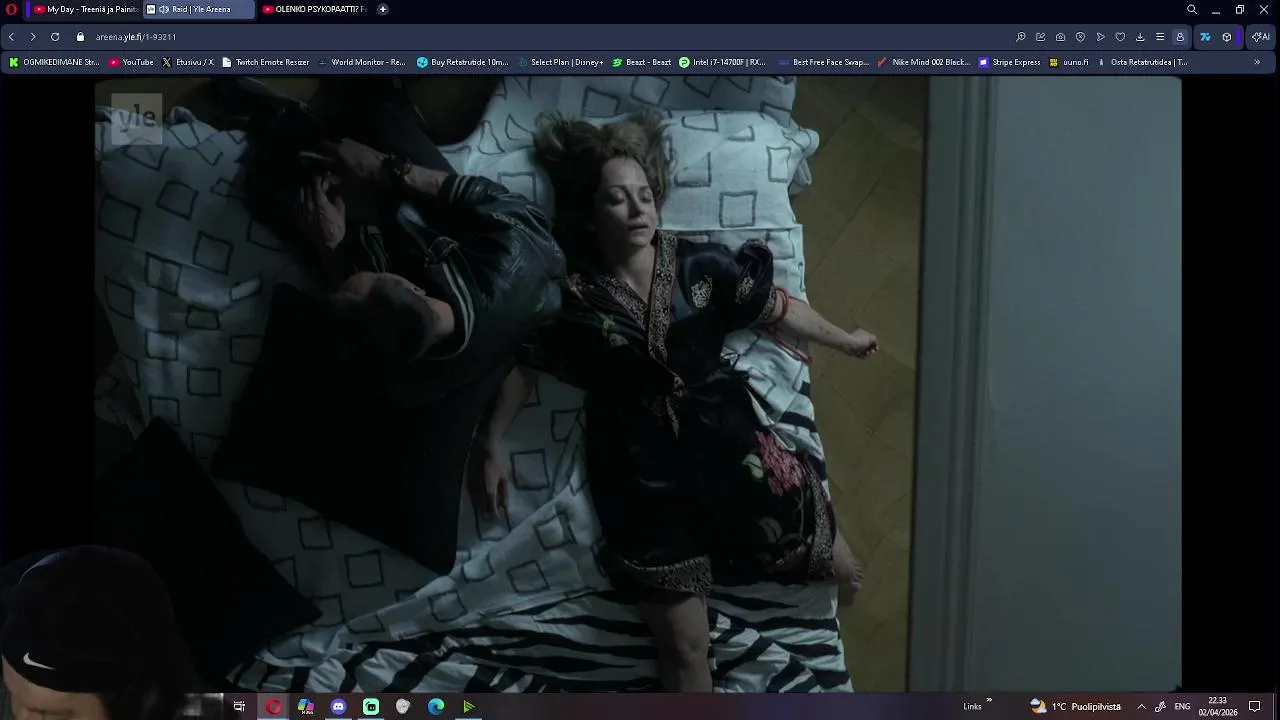Open the notification center icon

coord(1255,706)
